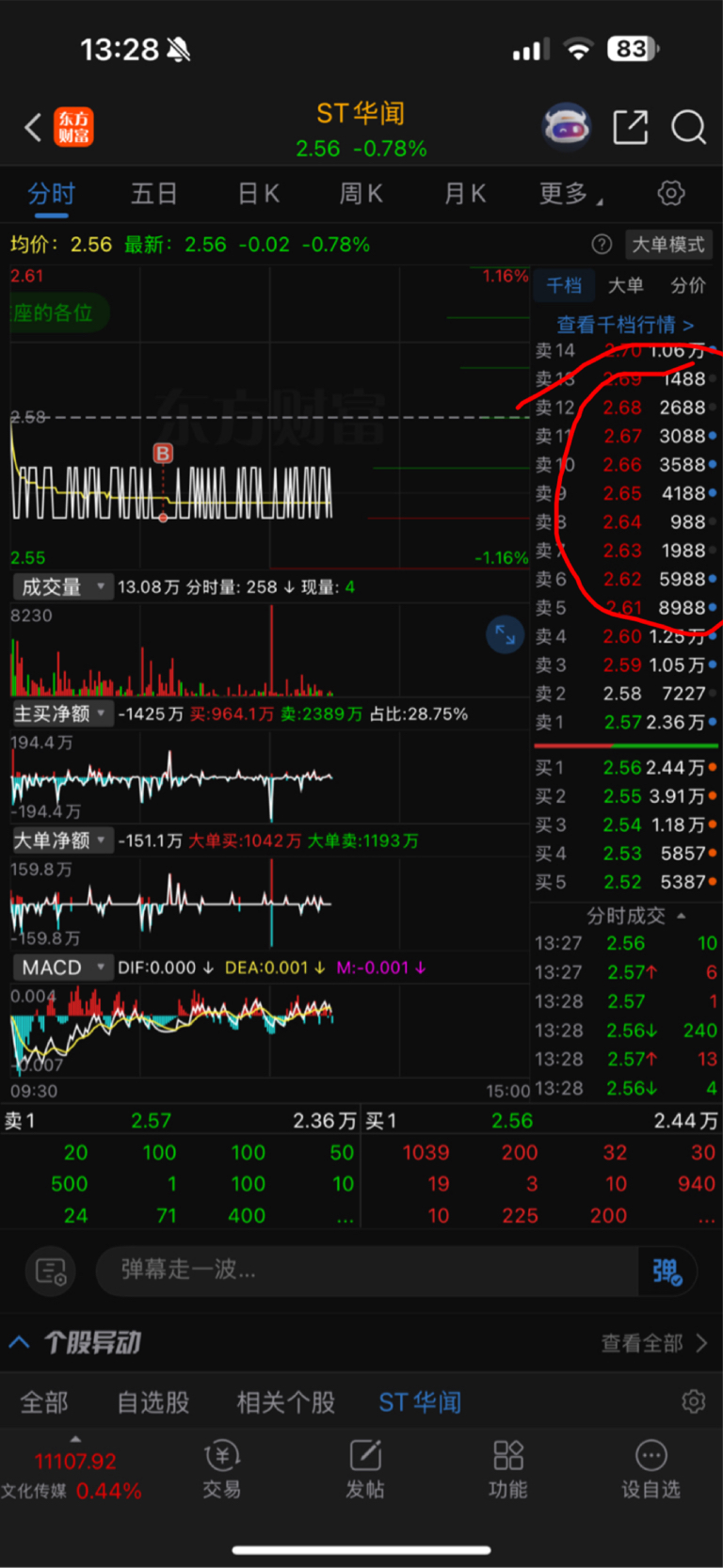Open the search magnifier icon
The image size is (723, 1568).
[688, 126]
